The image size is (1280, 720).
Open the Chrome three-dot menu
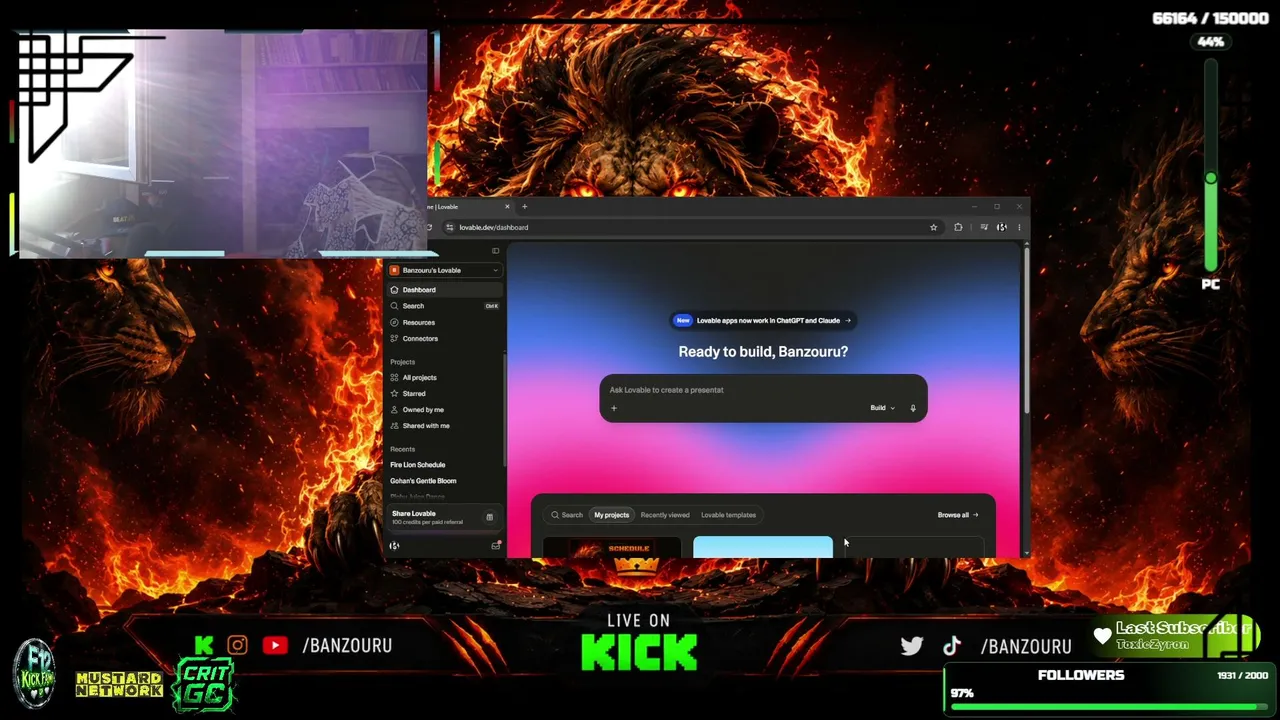pyautogui.click(x=1019, y=227)
